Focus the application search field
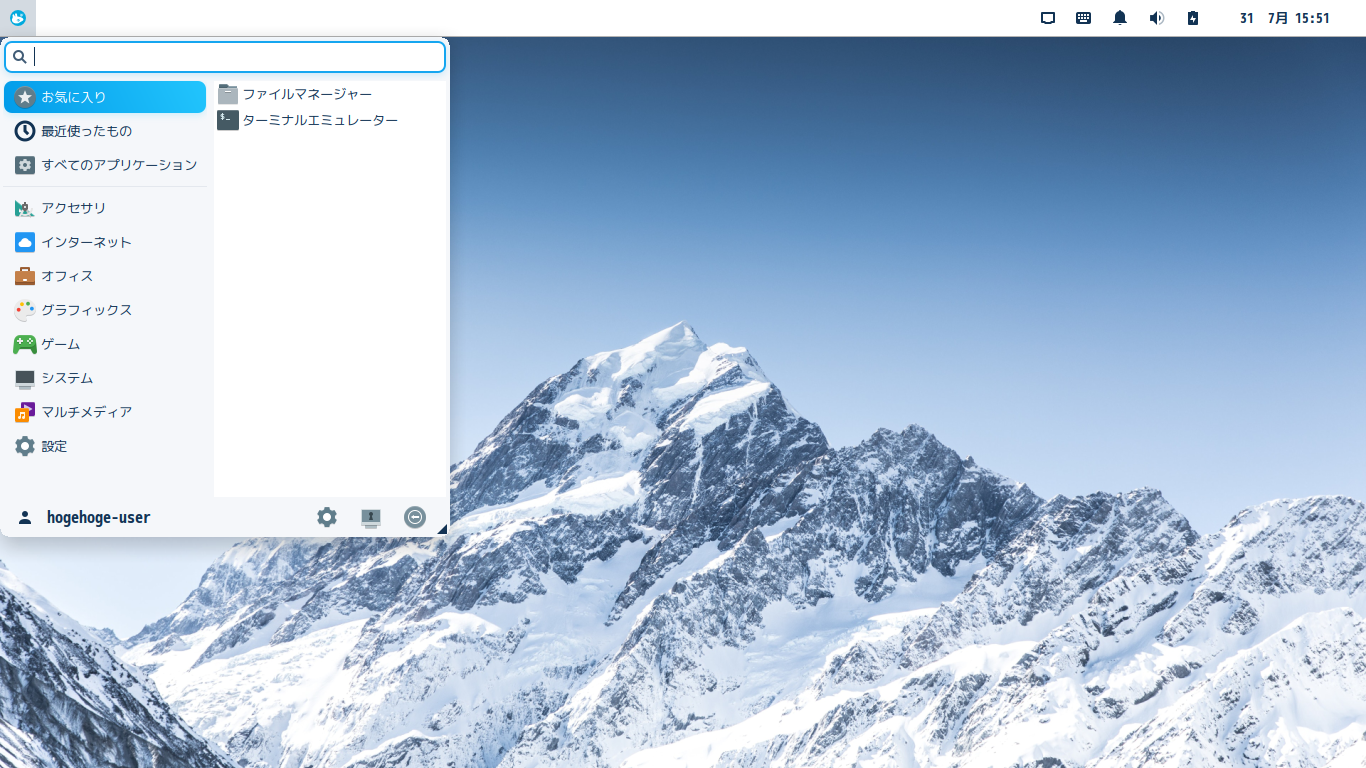 (225, 57)
